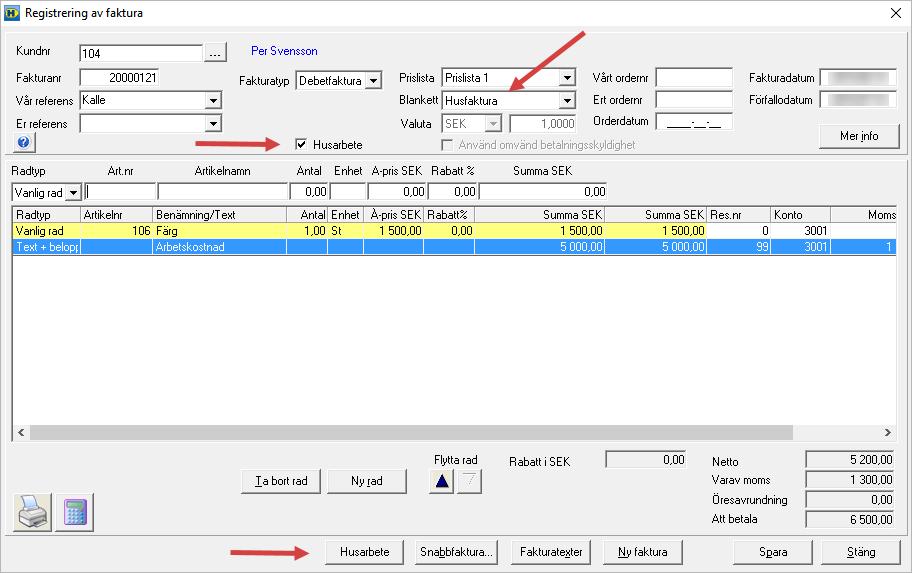Click the Res.nr column header
Image resolution: width=912 pixels, height=573 pixels.
(x=739, y=215)
